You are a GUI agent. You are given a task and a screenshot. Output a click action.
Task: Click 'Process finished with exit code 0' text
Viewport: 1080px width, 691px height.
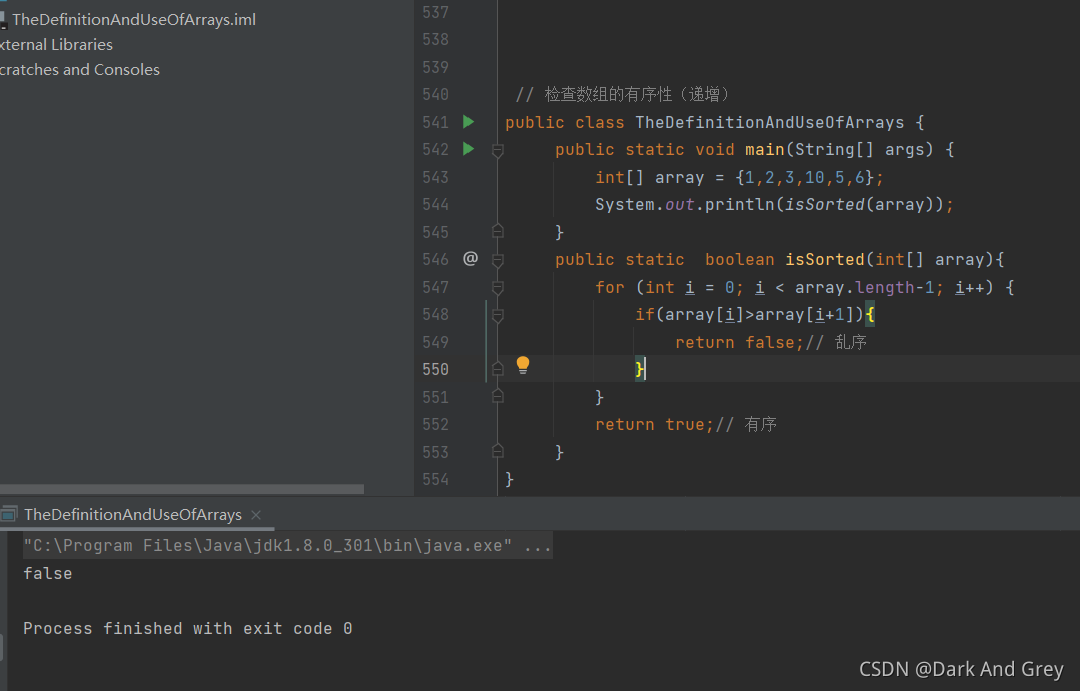[187, 628]
